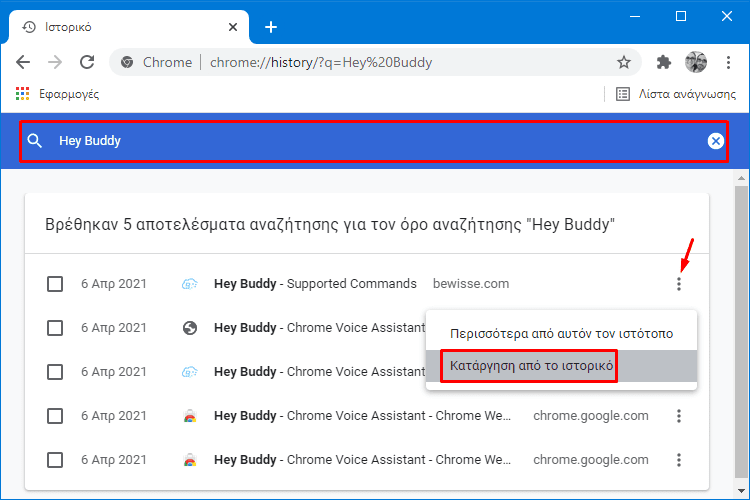Tick checkbox for globe-icon Chrome Voice Assistant entry

[x=55, y=328]
